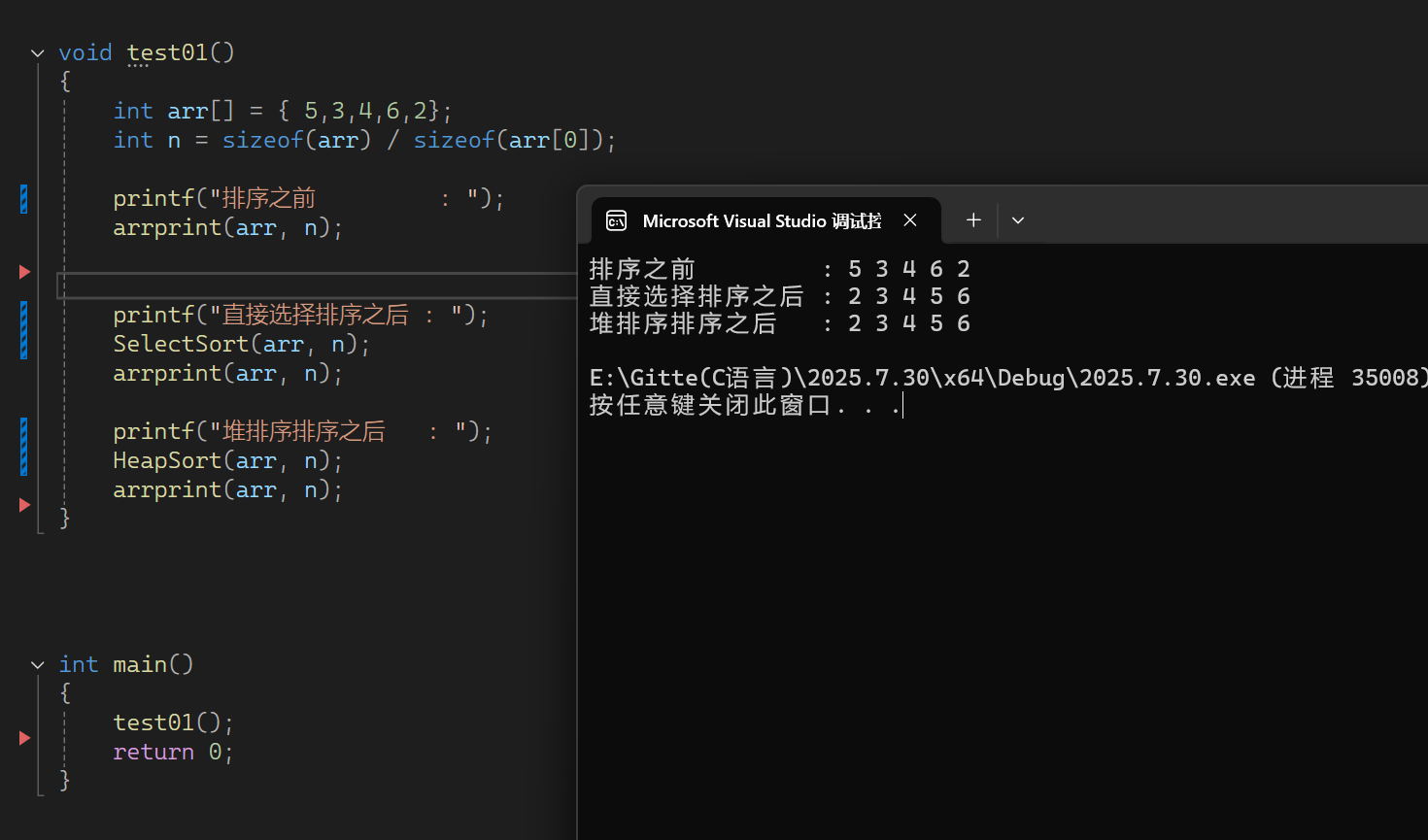Collapse the int main() function block
Image resolution: width=1428 pixels, height=840 pixels.
[x=38, y=665]
